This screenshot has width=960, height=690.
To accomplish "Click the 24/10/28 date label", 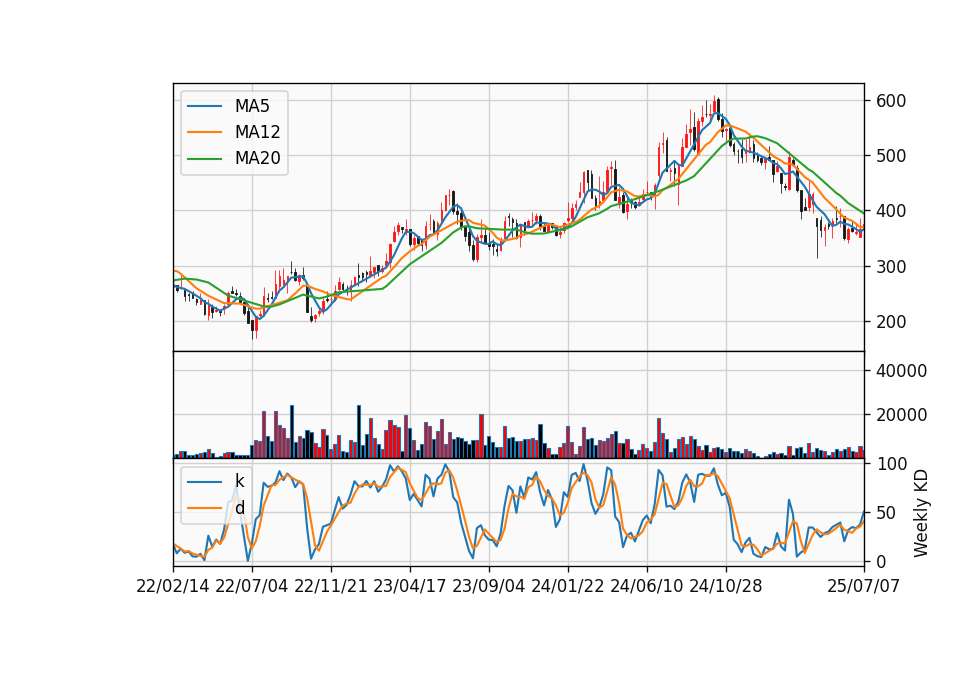I will [x=726, y=586].
